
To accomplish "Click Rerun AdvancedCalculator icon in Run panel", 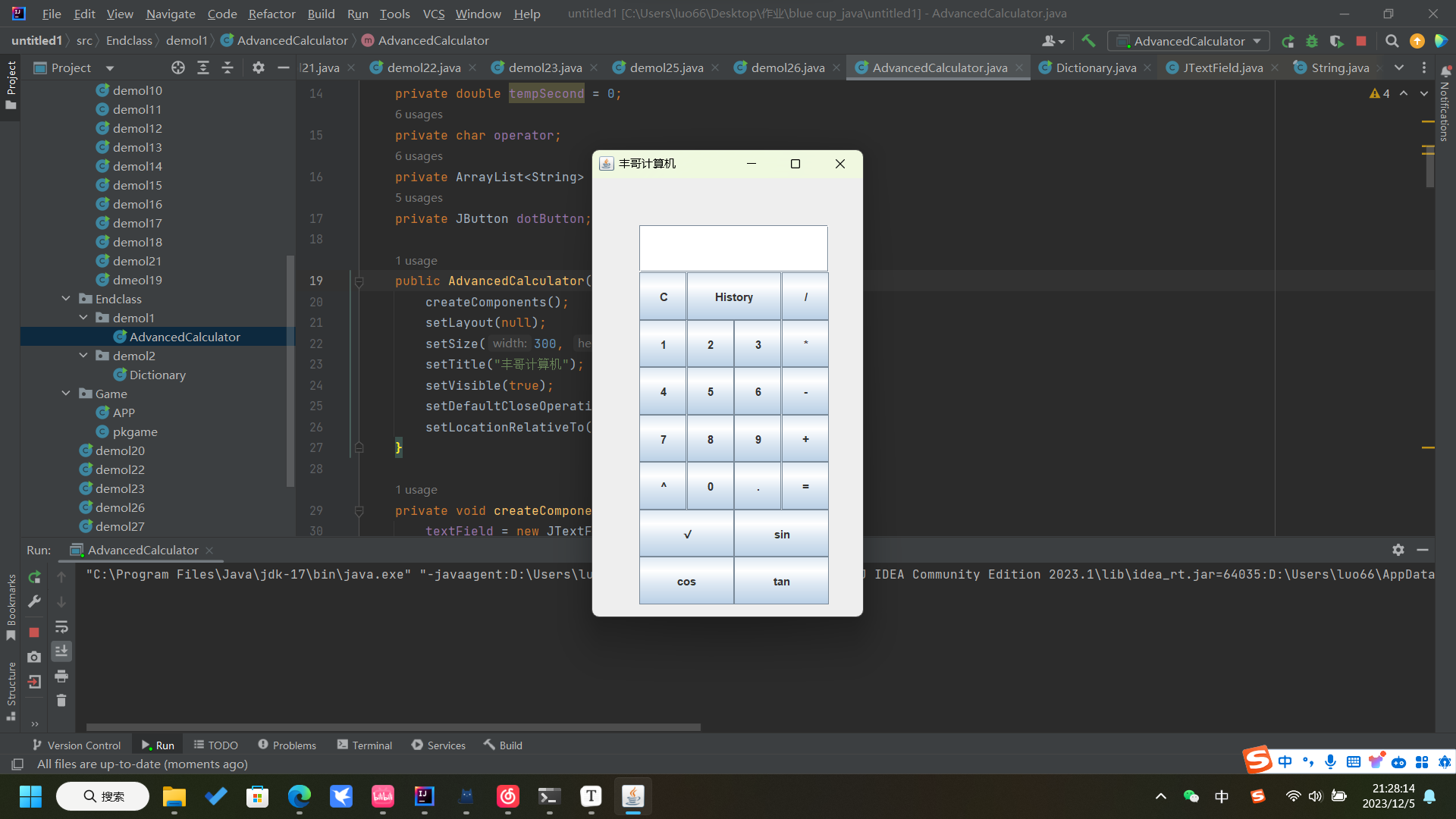I will pyautogui.click(x=34, y=577).
